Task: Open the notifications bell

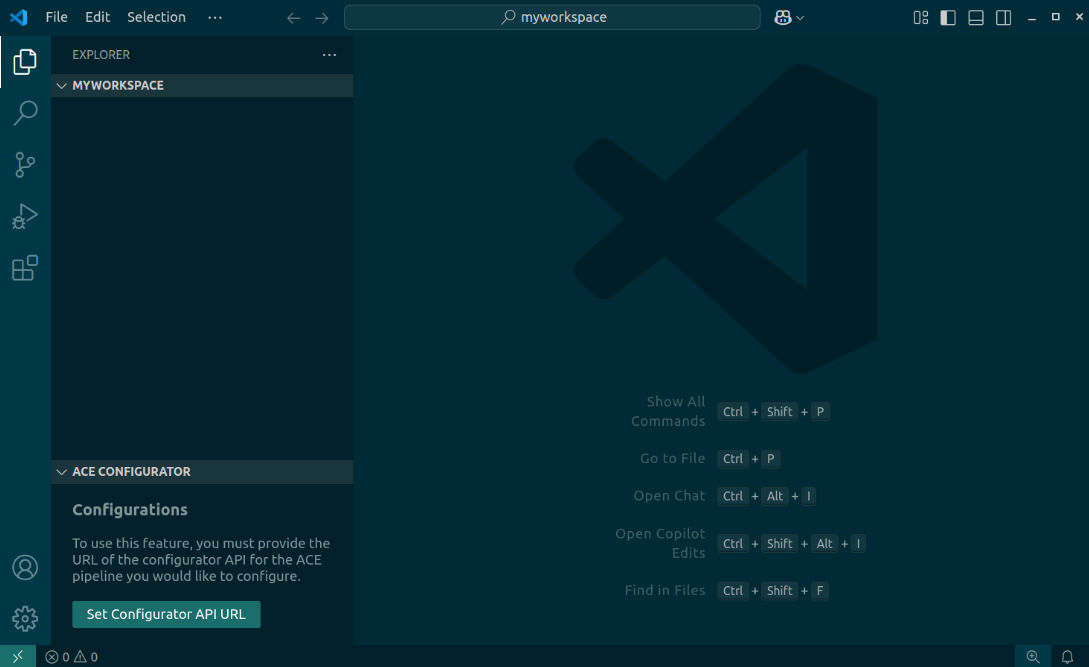Action: pyautogui.click(x=1067, y=657)
